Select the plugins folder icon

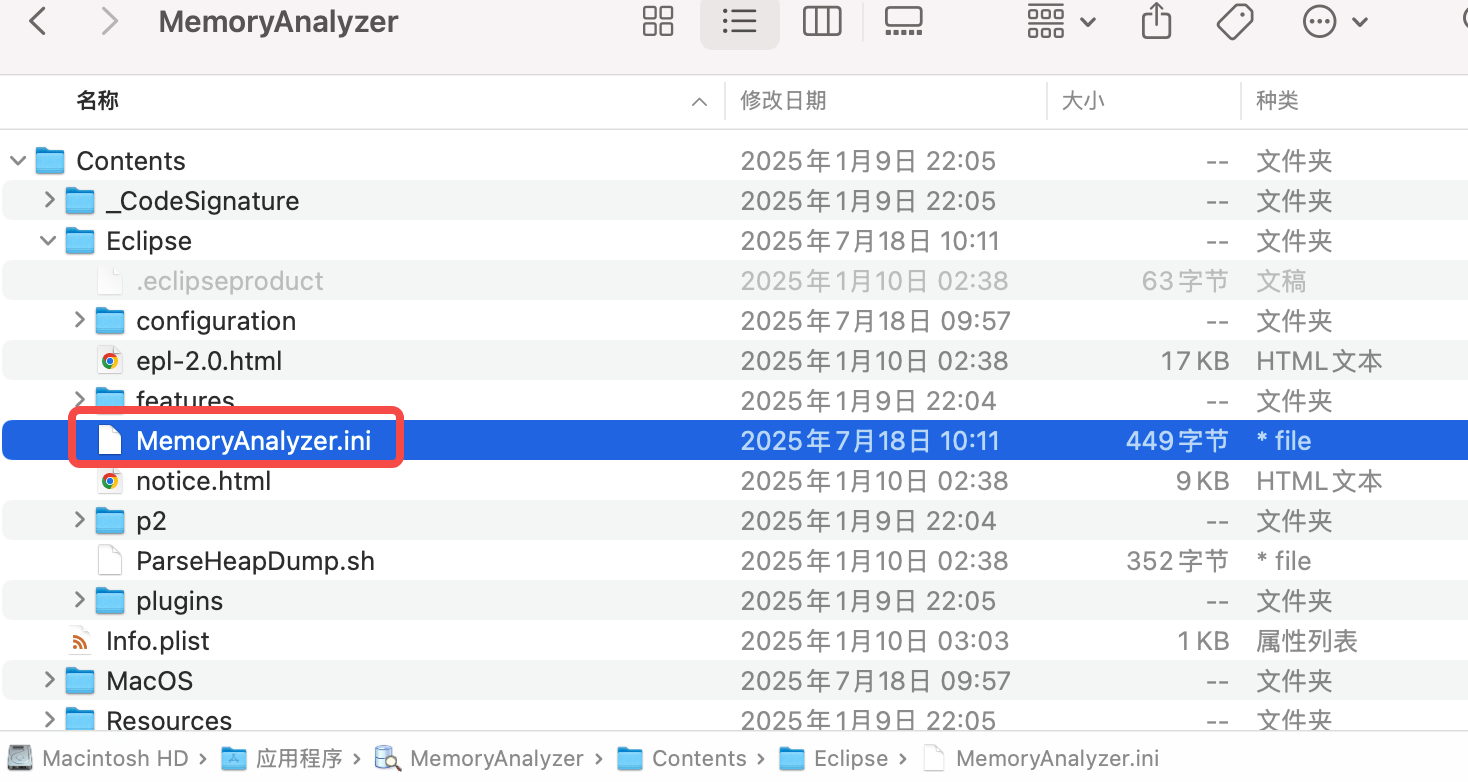click(110, 601)
